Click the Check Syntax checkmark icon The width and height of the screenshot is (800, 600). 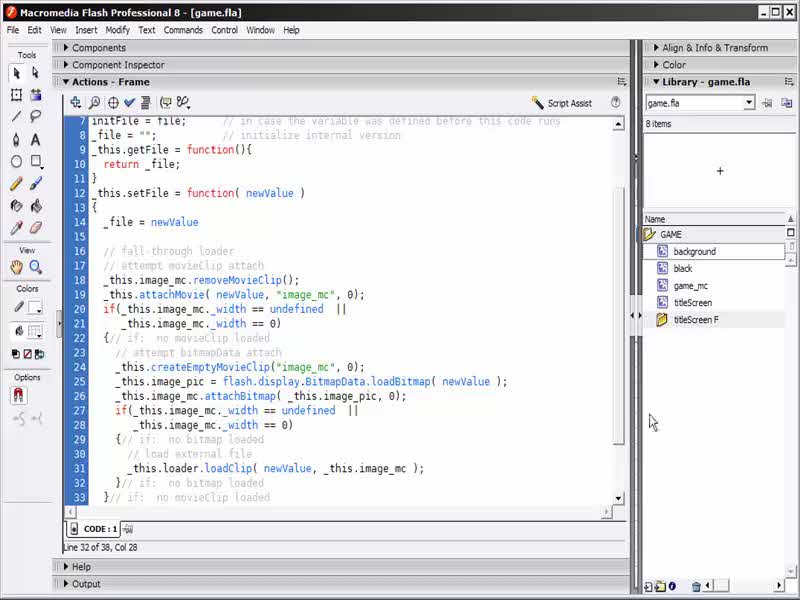point(129,102)
